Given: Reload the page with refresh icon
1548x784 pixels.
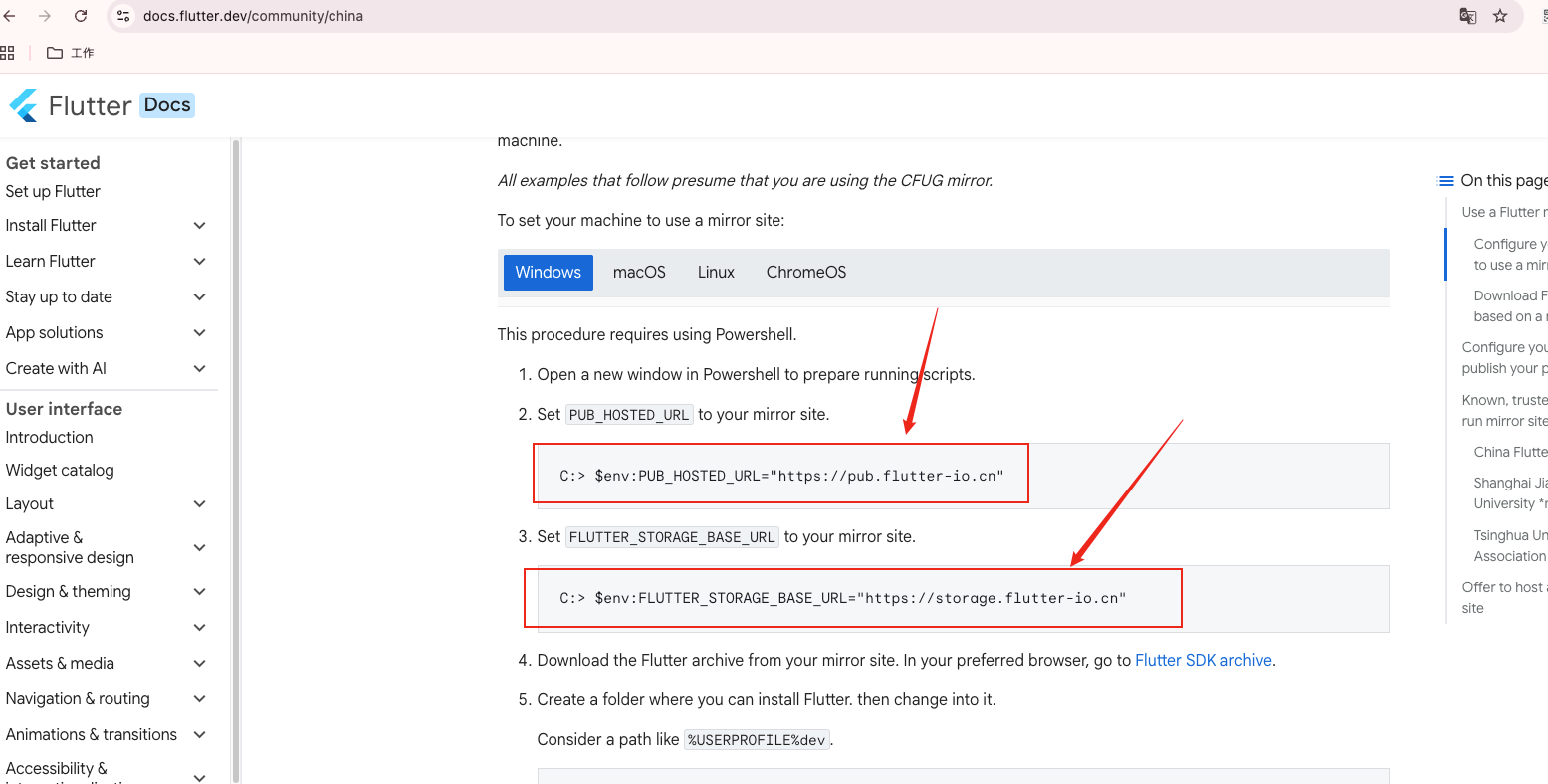Looking at the screenshot, I should [81, 16].
